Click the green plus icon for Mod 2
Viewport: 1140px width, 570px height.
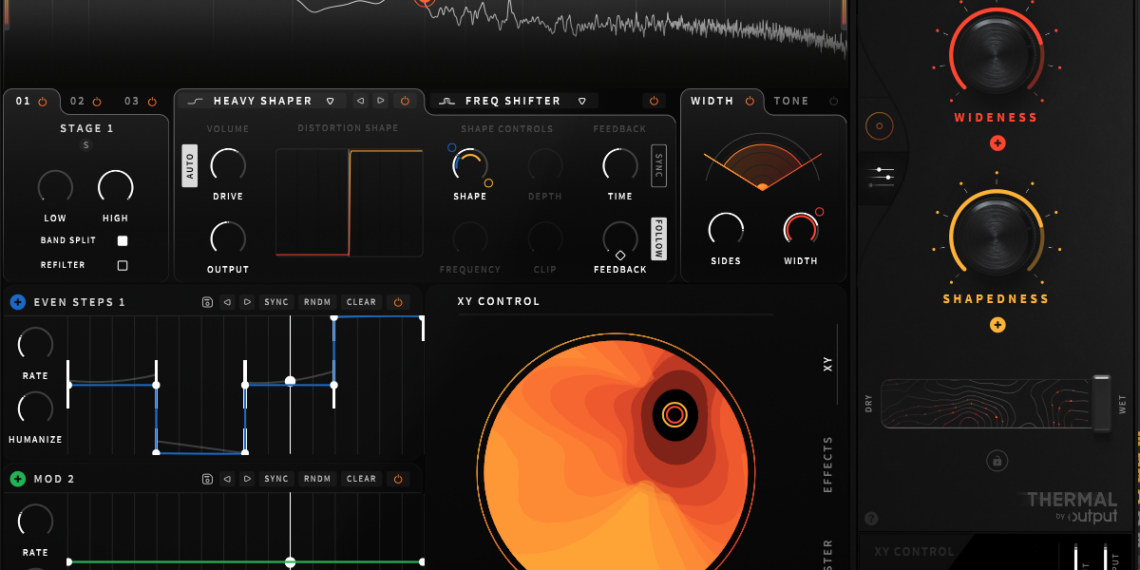18,479
